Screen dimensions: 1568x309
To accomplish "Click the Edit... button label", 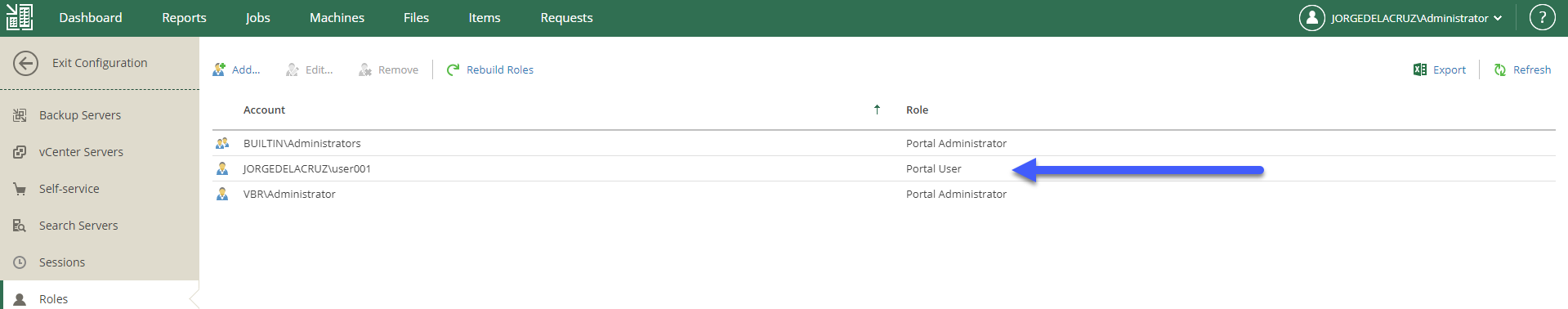I will click(x=319, y=69).
